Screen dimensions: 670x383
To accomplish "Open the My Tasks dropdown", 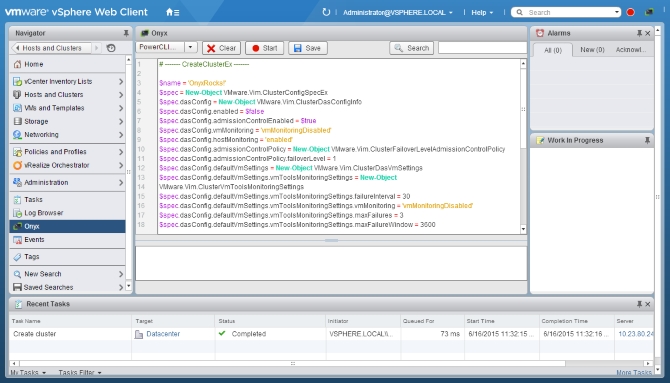I will 28,373.
